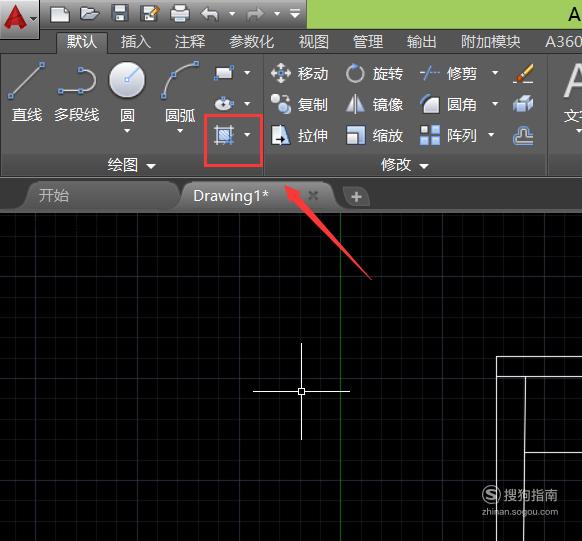
Task: Switch to the 注释 ribbon tab
Action: pos(190,42)
